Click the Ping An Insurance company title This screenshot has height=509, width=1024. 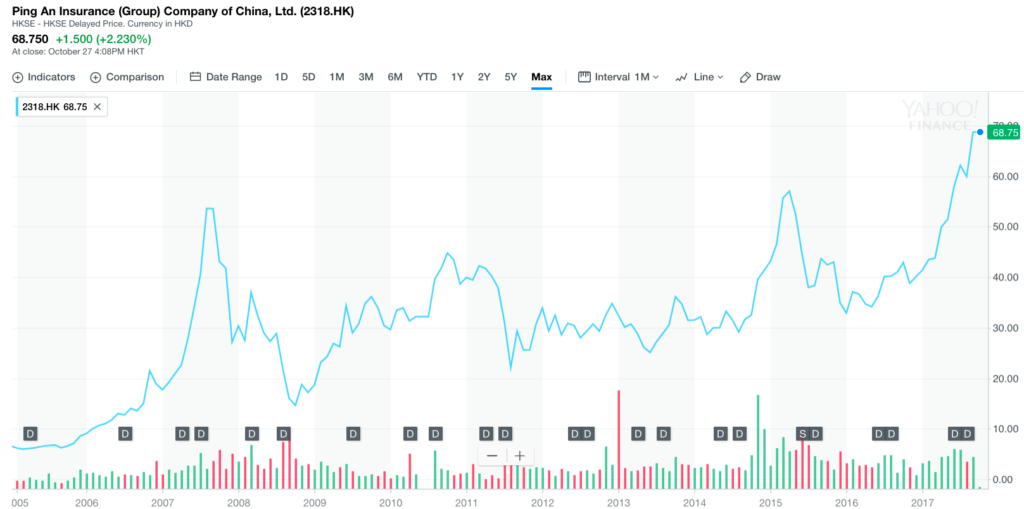183,12
